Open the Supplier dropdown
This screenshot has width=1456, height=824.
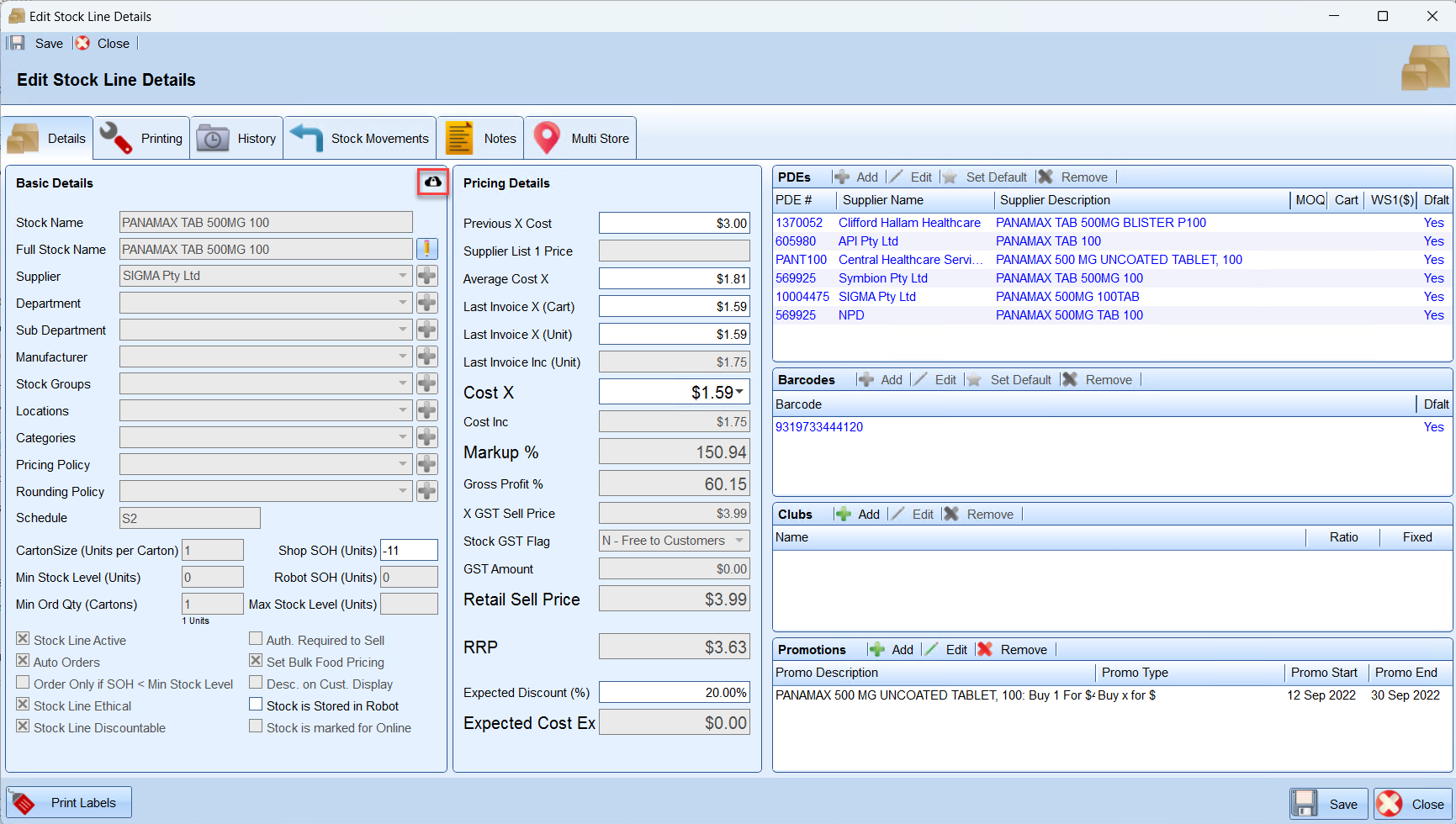[402, 276]
